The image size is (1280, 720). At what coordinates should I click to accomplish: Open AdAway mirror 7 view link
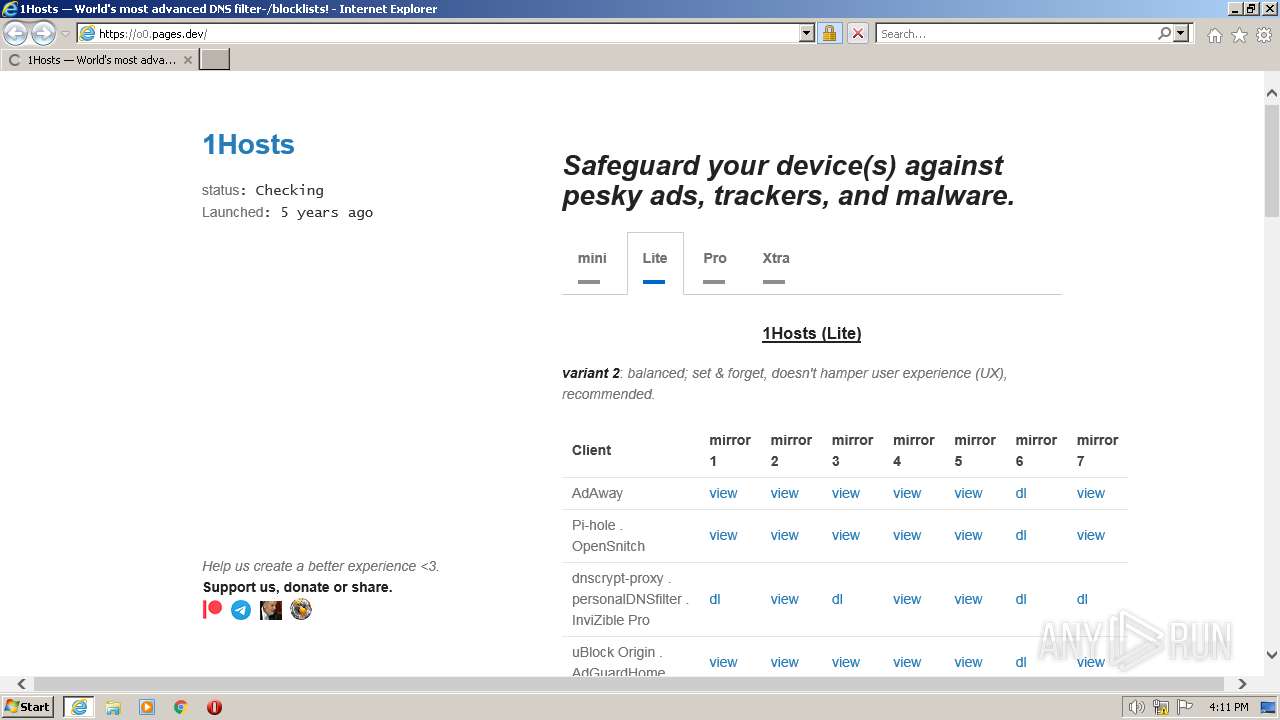click(1090, 493)
